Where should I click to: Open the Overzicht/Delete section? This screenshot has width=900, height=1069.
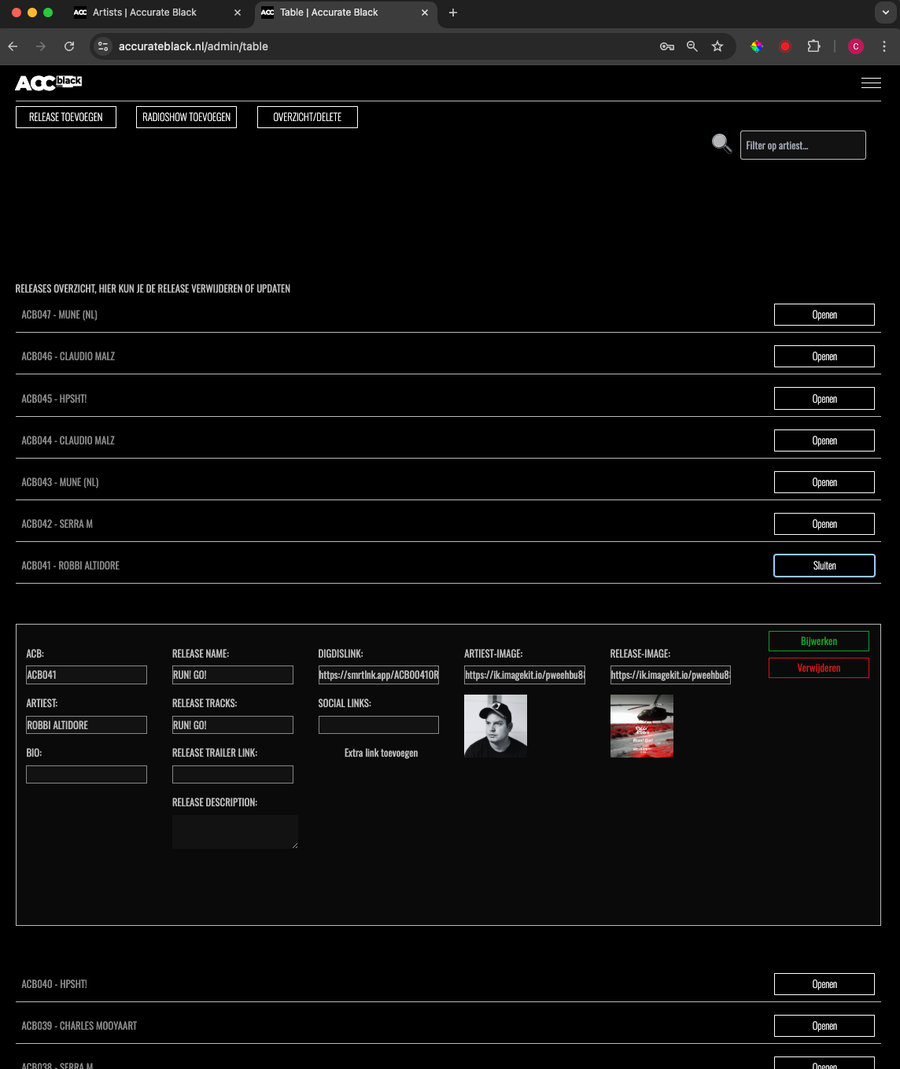click(x=308, y=117)
